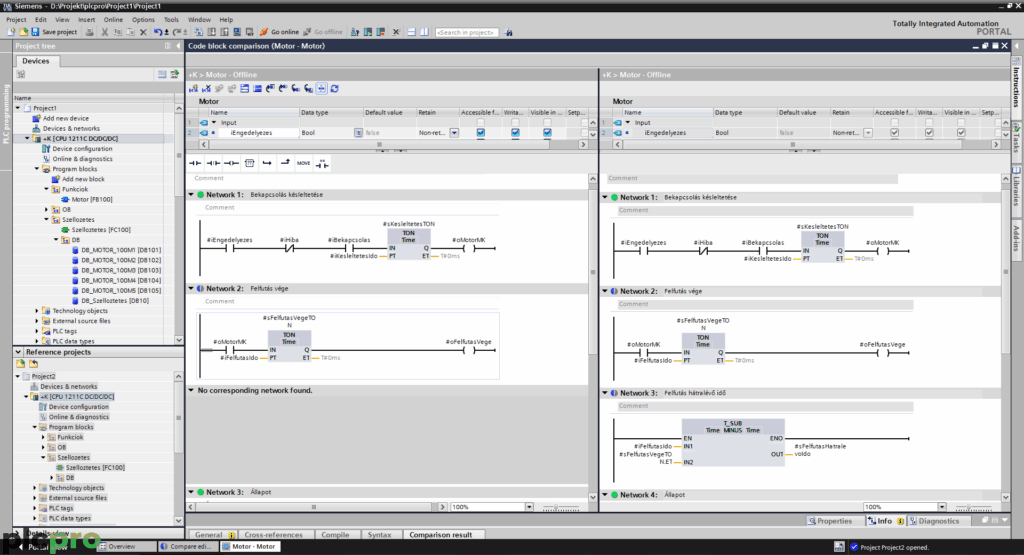Viewport: 1024px width, 555px height.
Task: Click the Print icon in main toolbar
Action: [89, 32]
